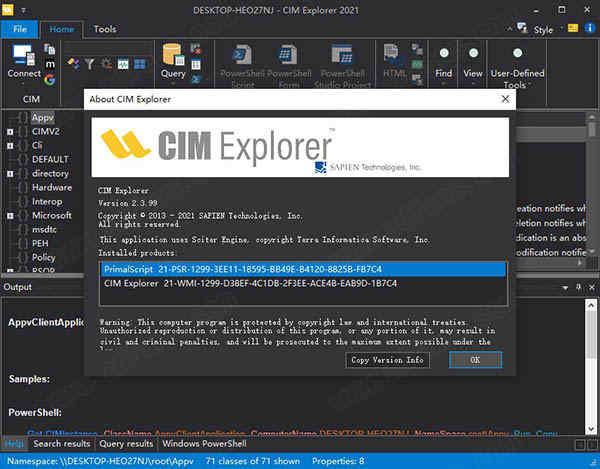Search with the Google icon
This screenshot has height=469, width=600.
click(50, 80)
